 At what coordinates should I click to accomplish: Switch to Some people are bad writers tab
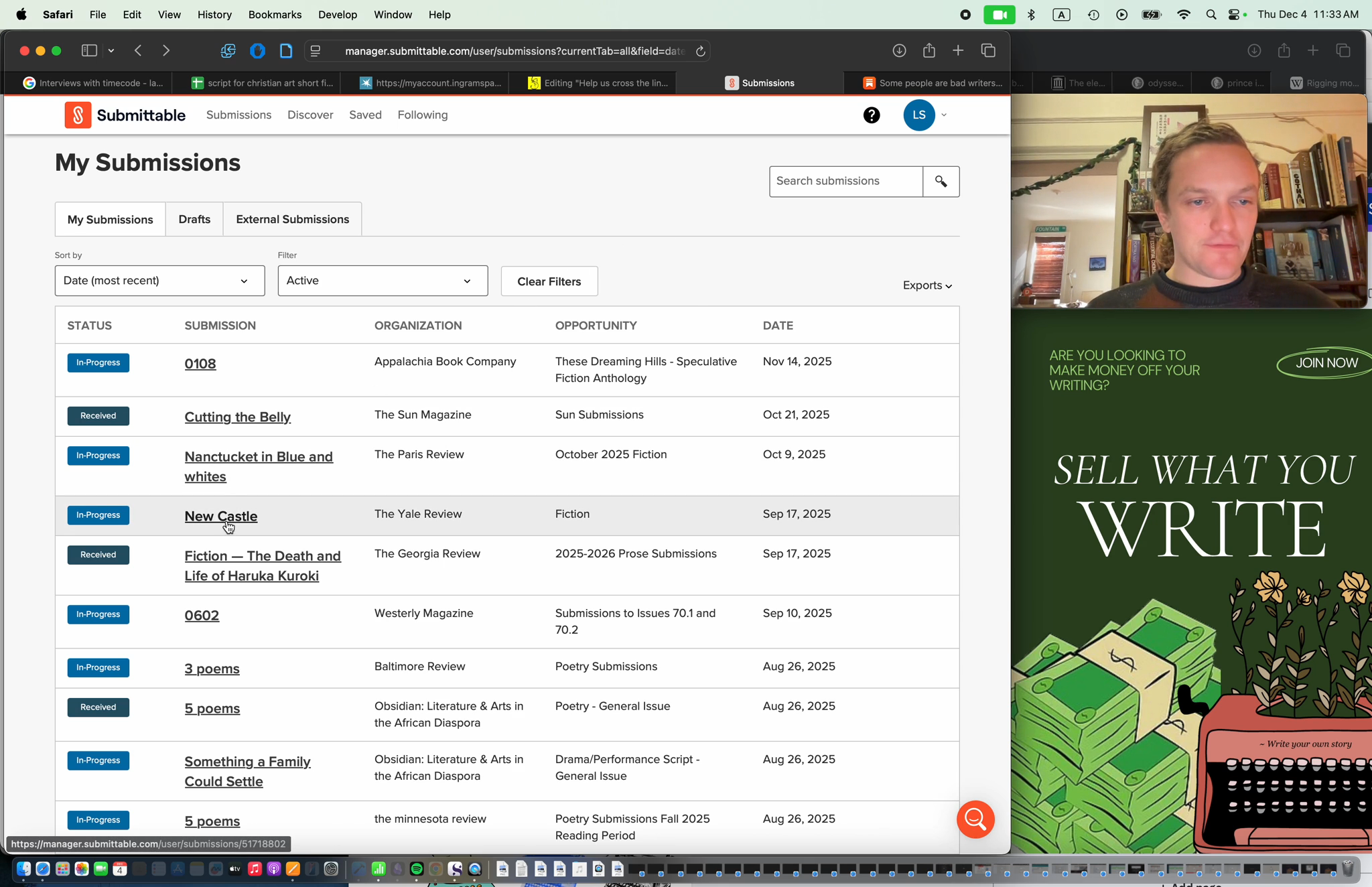point(933,83)
